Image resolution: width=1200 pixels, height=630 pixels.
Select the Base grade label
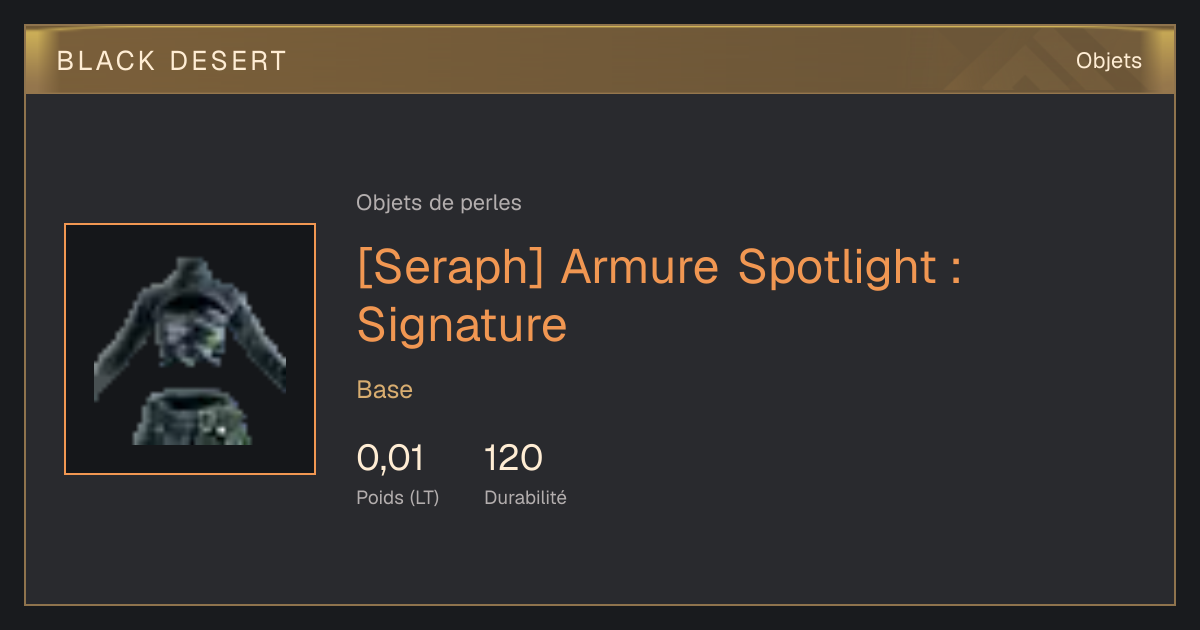pos(385,390)
